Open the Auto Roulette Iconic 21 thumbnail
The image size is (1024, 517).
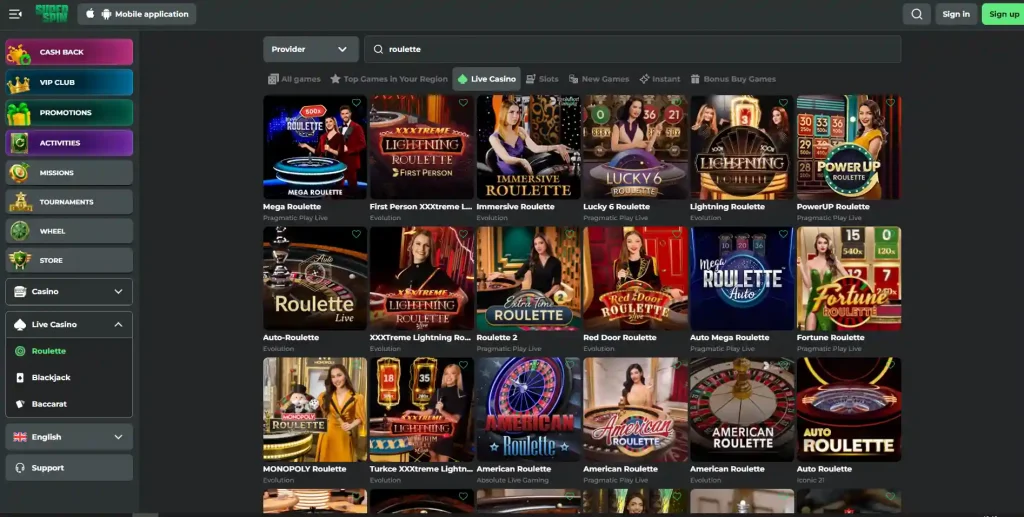point(849,409)
